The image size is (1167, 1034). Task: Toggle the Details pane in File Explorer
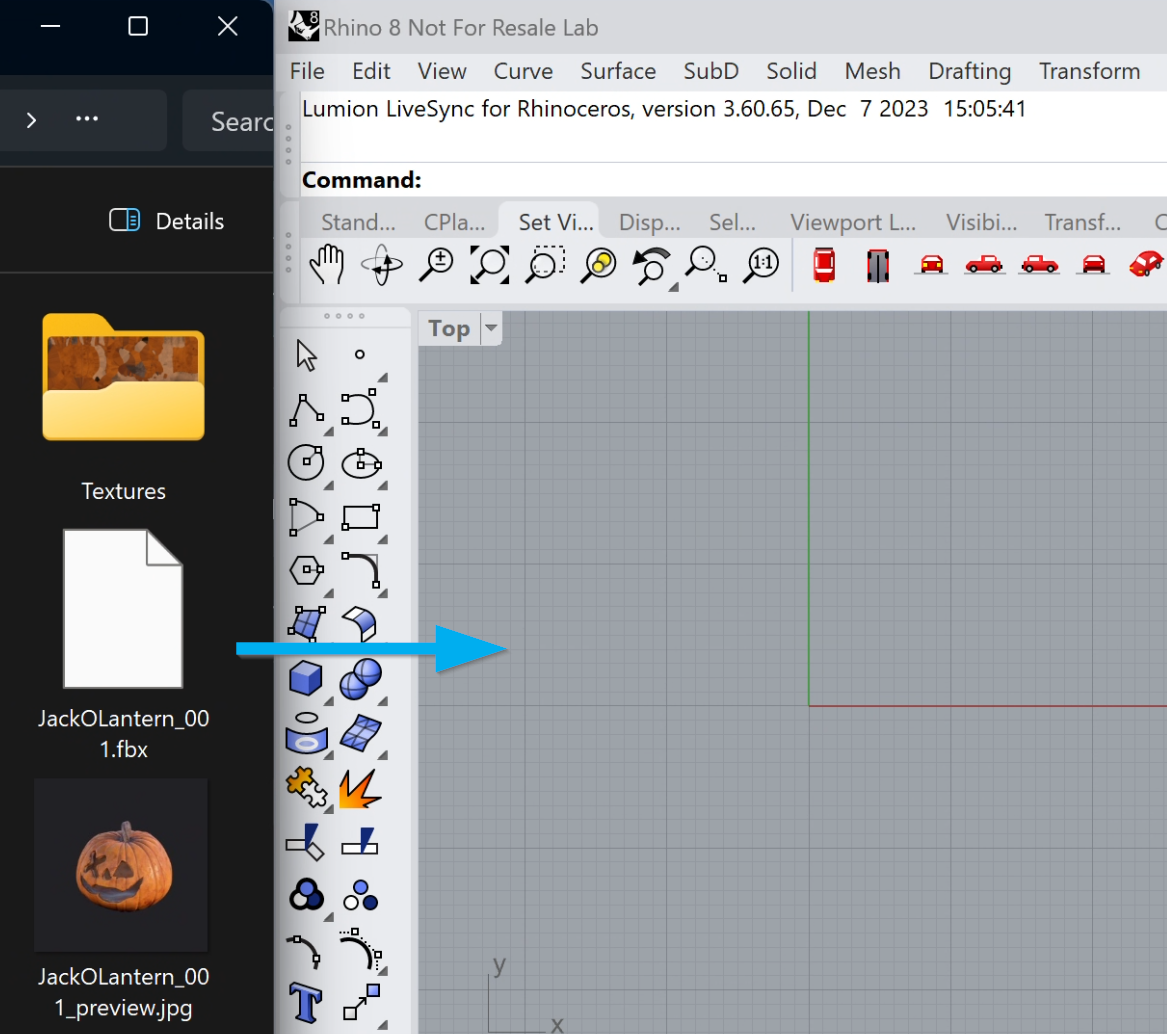coord(167,221)
